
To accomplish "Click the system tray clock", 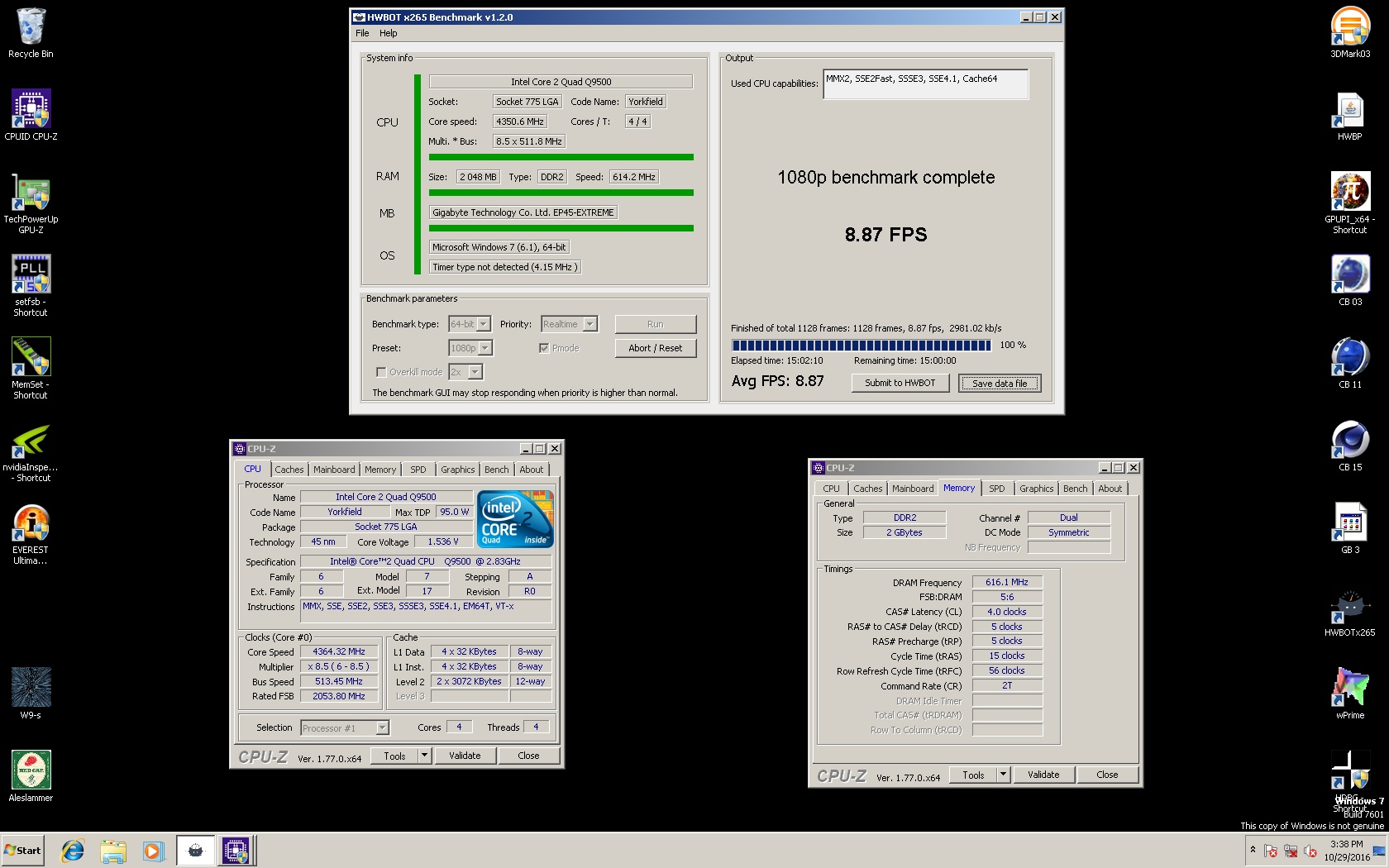I will click(x=1347, y=851).
